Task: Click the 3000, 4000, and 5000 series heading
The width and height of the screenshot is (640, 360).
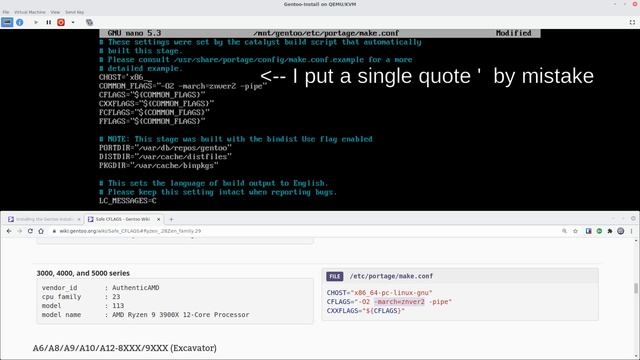Action: pyautogui.click(x=83, y=273)
